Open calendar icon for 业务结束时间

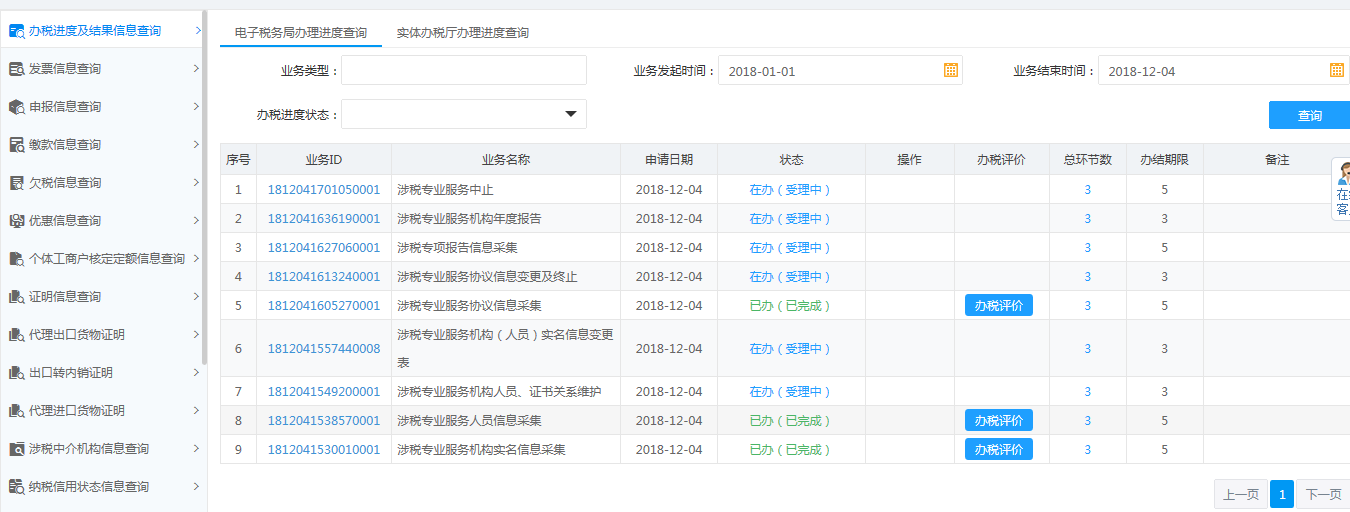click(1336, 70)
